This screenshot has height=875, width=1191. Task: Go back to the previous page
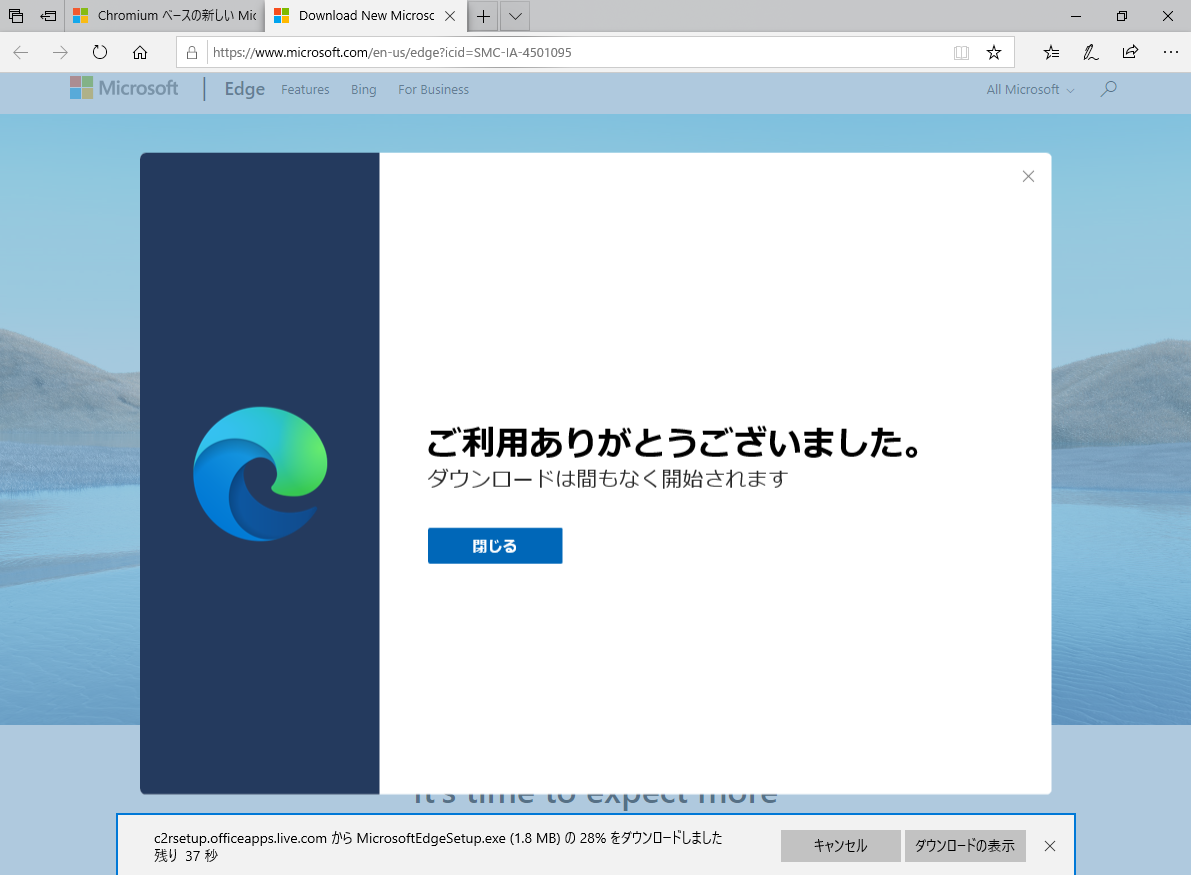(x=20, y=52)
